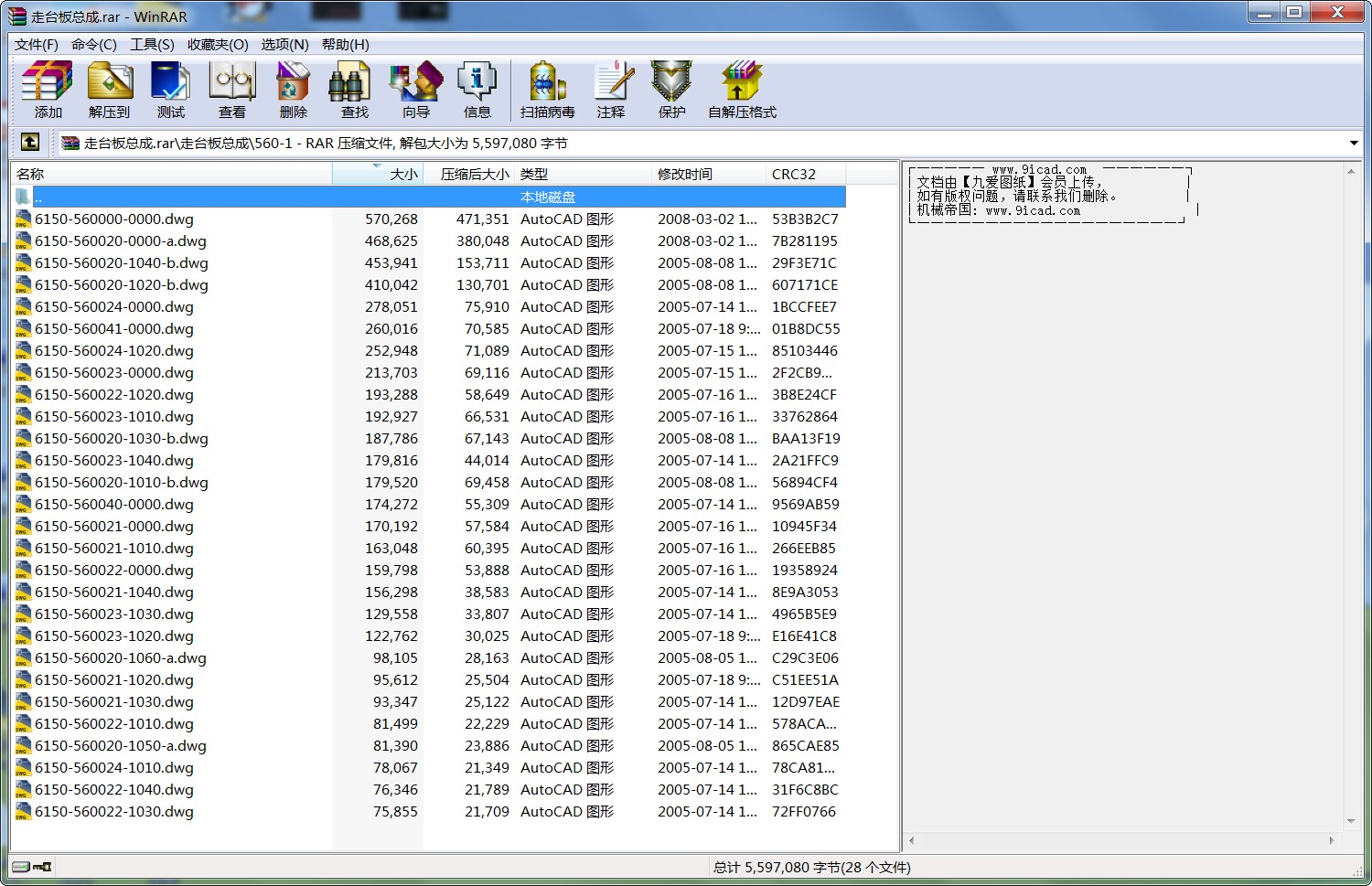Sort by CRC32 column header
1372x886 pixels.
(x=806, y=174)
